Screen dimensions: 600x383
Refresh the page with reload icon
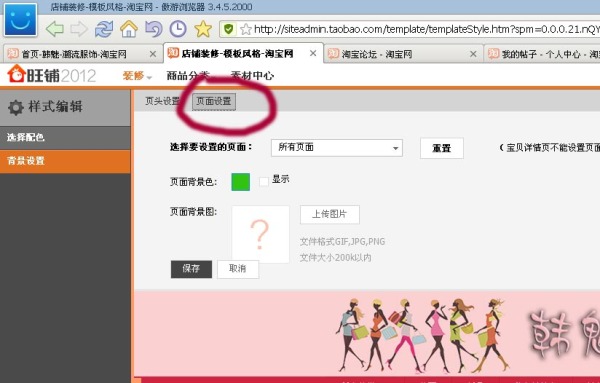pyautogui.click(x=104, y=29)
